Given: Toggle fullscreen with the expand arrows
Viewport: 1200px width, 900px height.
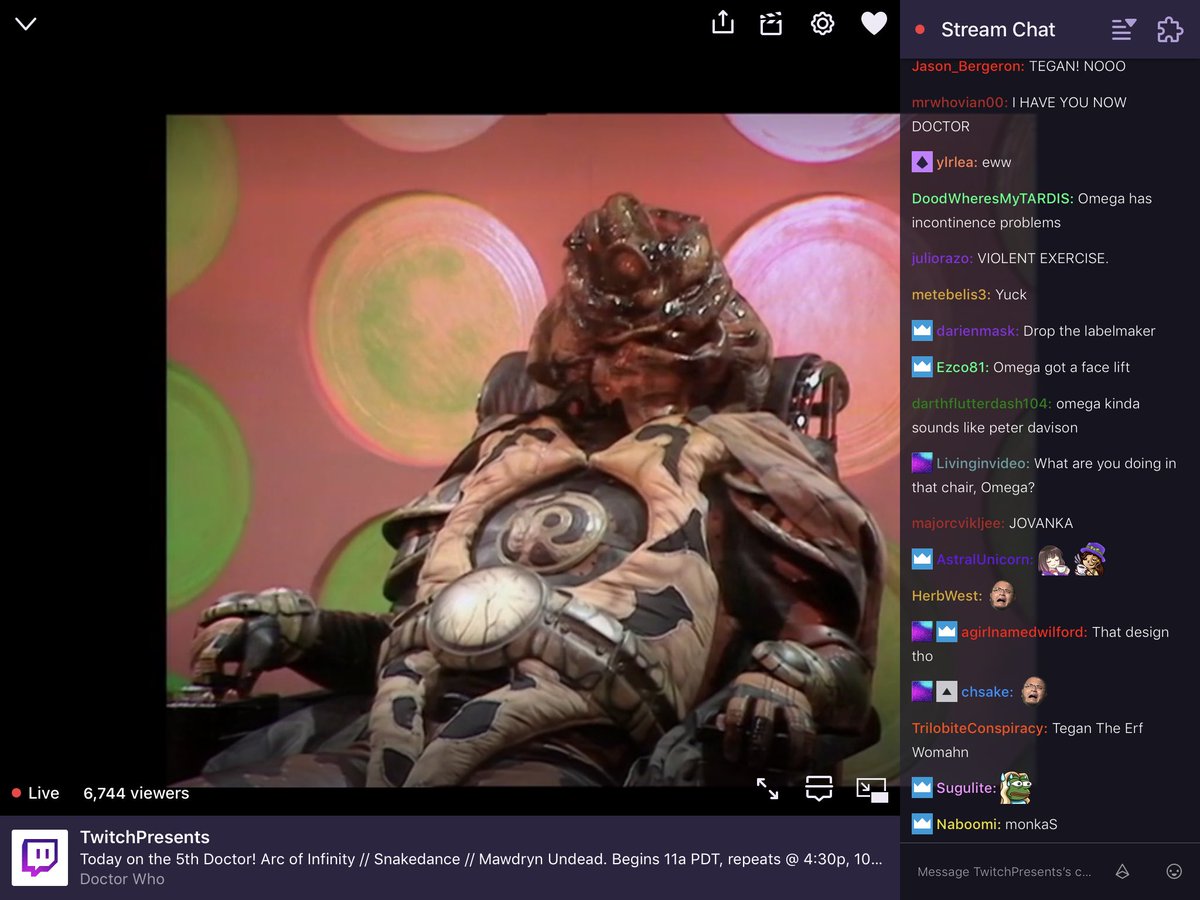Looking at the screenshot, I should 768,789.
